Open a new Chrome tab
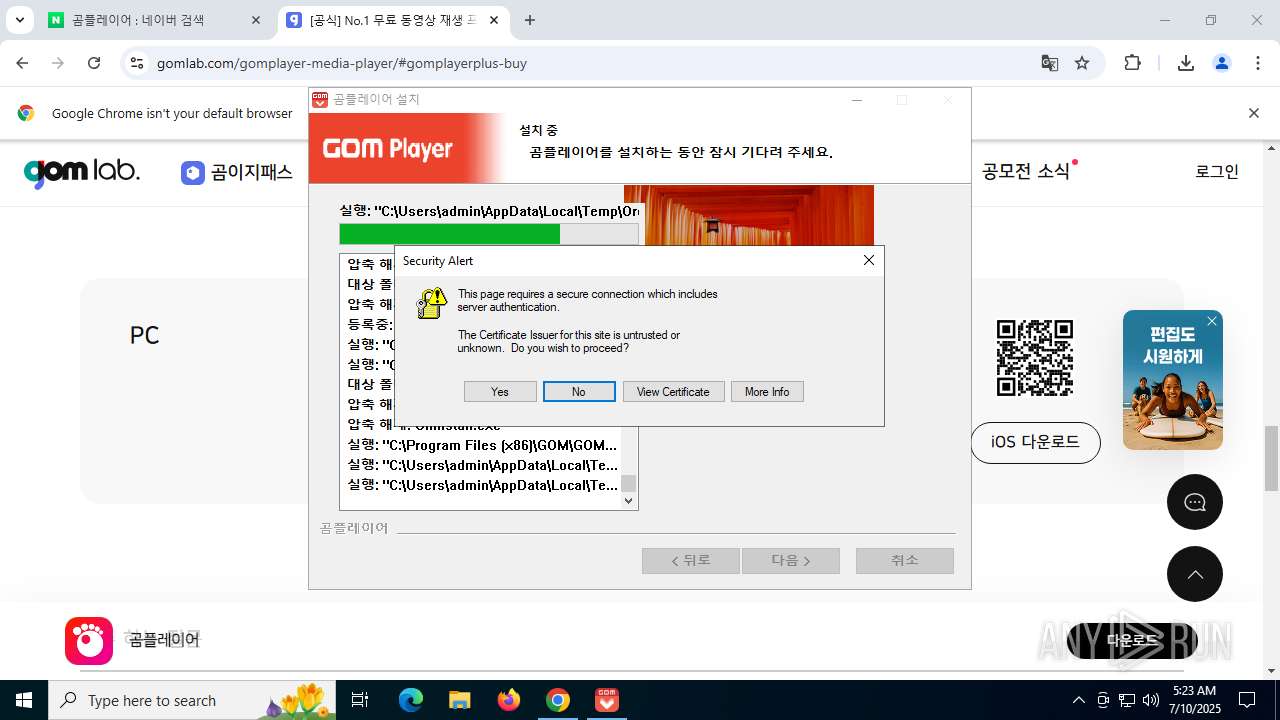 click(x=530, y=20)
